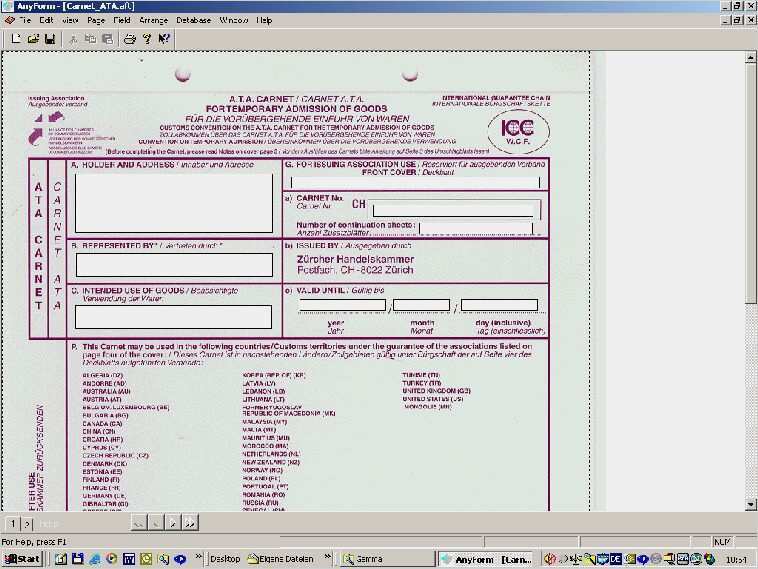The width and height of the screenshot is (758, 569).
Task: Click the Word quick launch icon
Action: tap(129, 559)
